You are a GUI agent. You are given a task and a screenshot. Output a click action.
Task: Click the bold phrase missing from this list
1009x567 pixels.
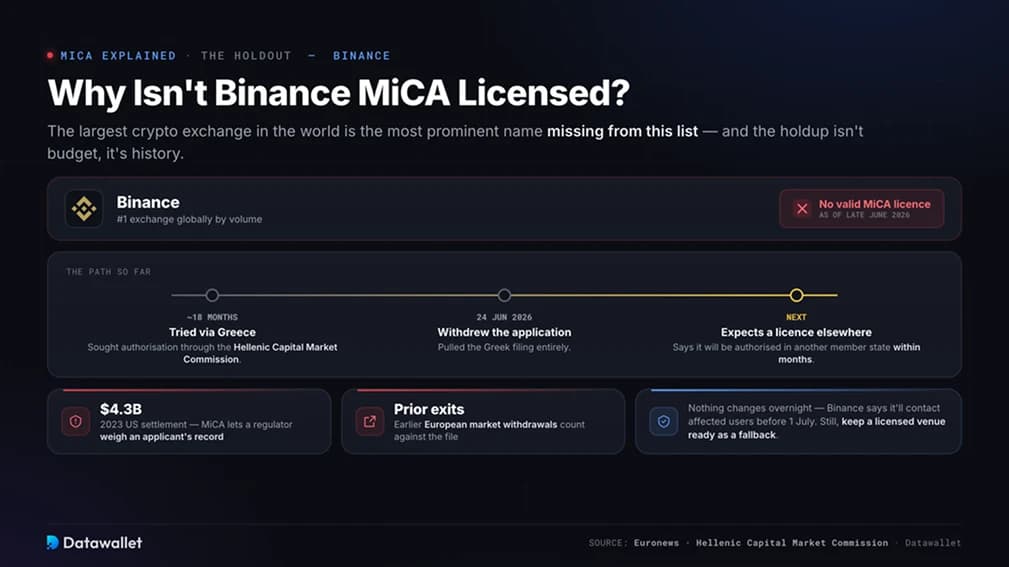pos(622,131)
